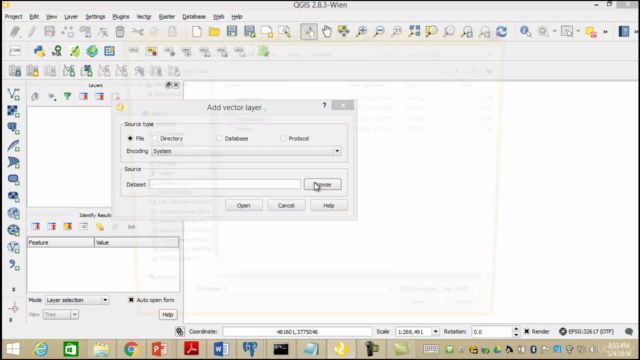Screen dimensions: 640x360
Task: Click the Rotation spinner arrows
Action: [x=516, y=331]
